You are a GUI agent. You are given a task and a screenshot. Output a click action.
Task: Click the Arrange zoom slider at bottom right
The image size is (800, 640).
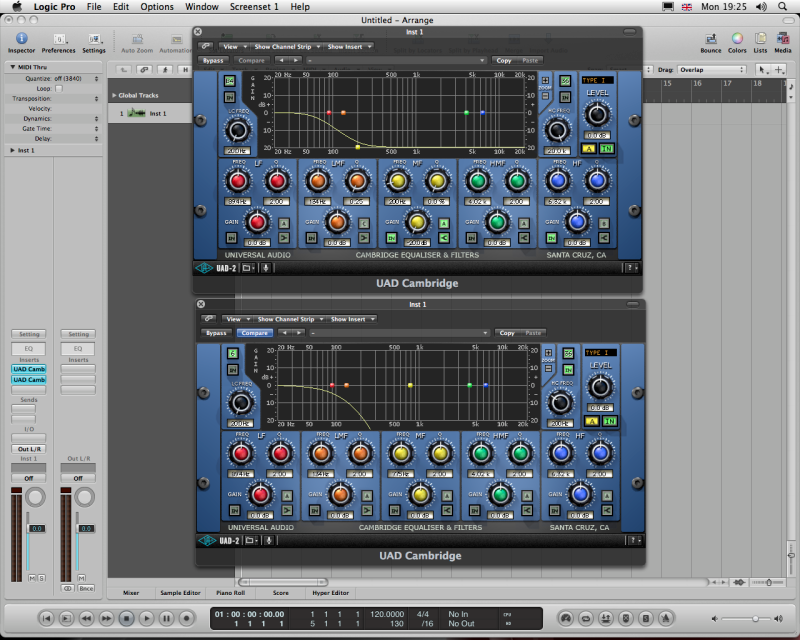click(767, 582)
